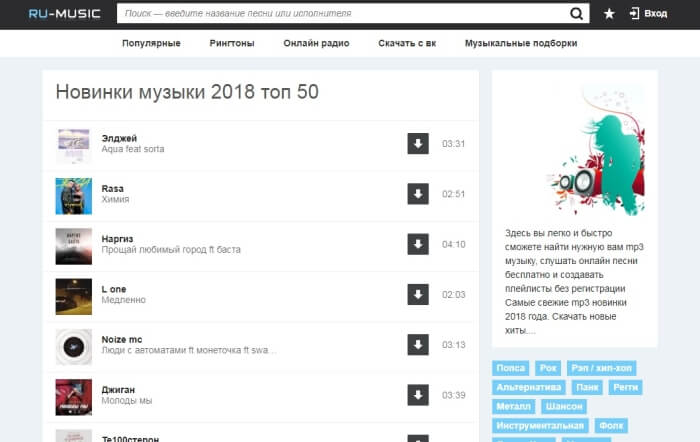Screen dimensions: 700x442
Task: Click the sidebar dancer with speakers illustration
Action: coord(596,150)
